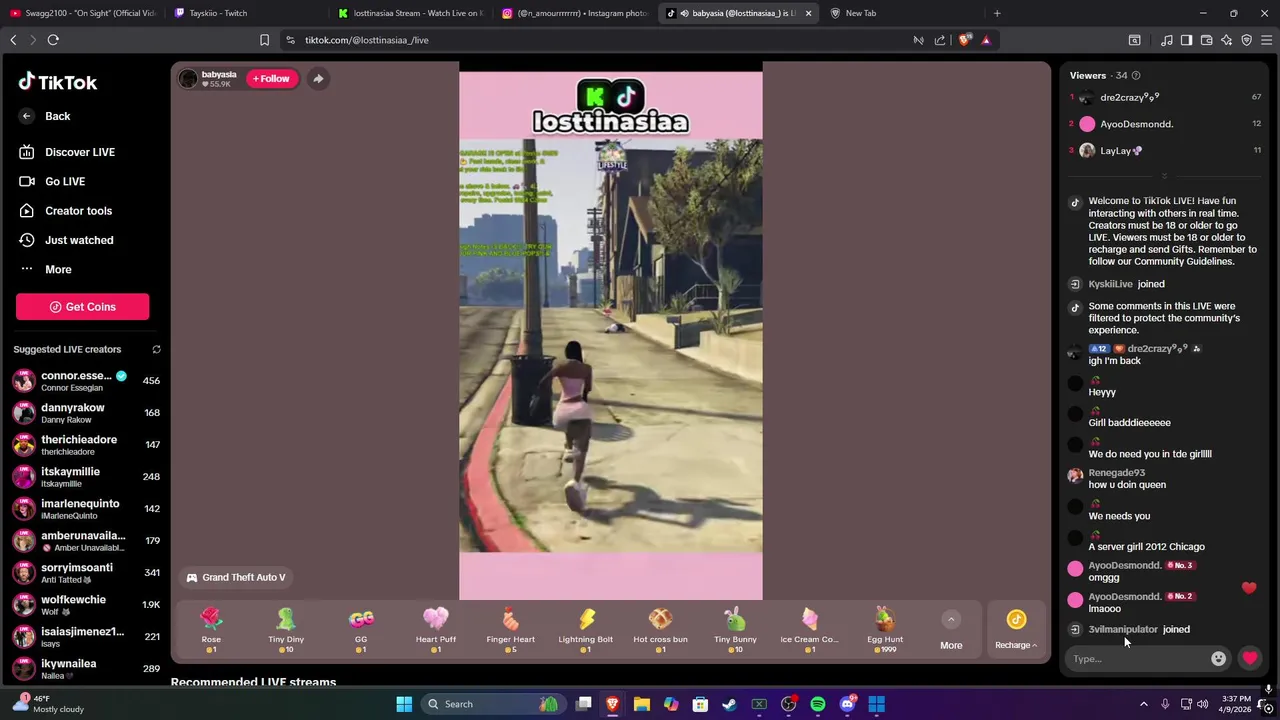Open Just watched section
This screenshot has height=720, width=1280.
pos(66,240)
